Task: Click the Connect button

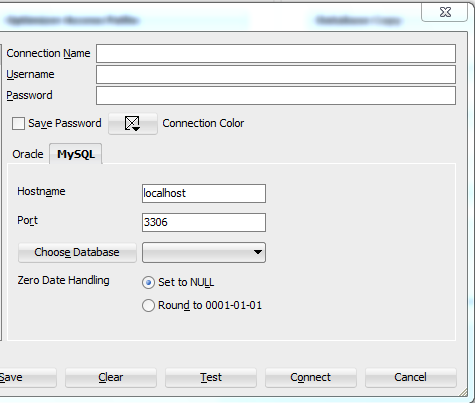Action: (x=311, y=377)
